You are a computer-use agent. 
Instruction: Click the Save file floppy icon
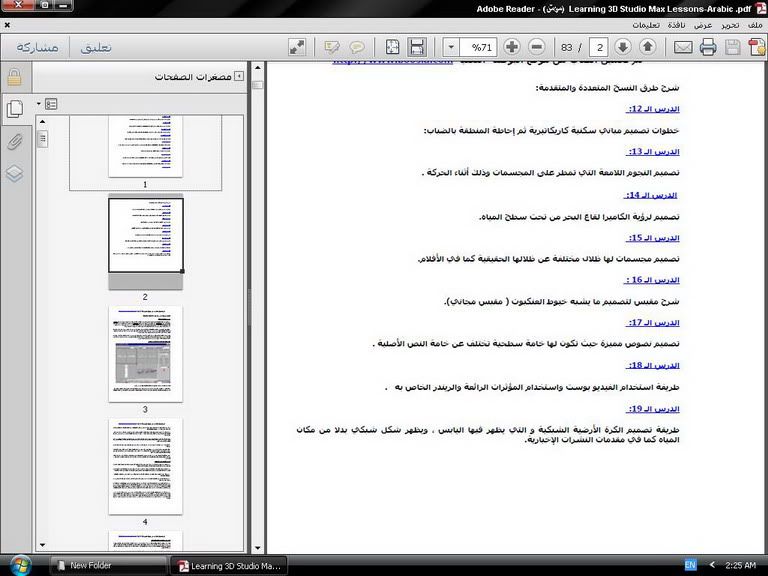pos(733,47)
